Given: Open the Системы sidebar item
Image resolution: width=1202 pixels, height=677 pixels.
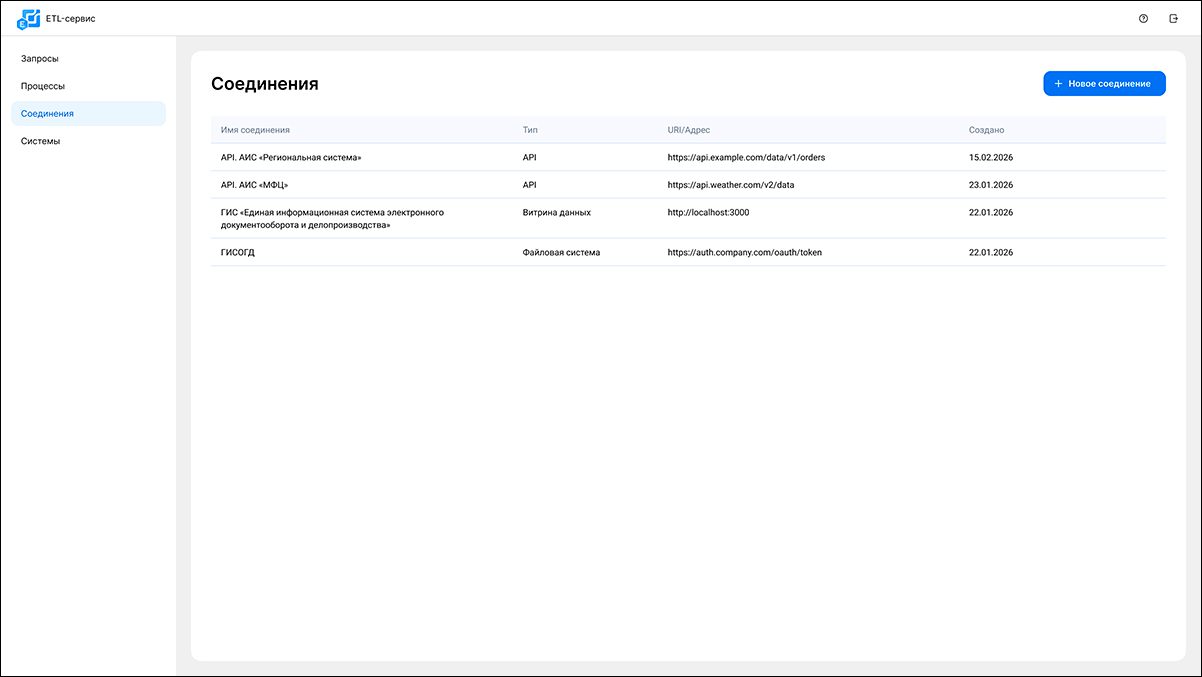Looking at the screenshot, I should pos(41,141).
